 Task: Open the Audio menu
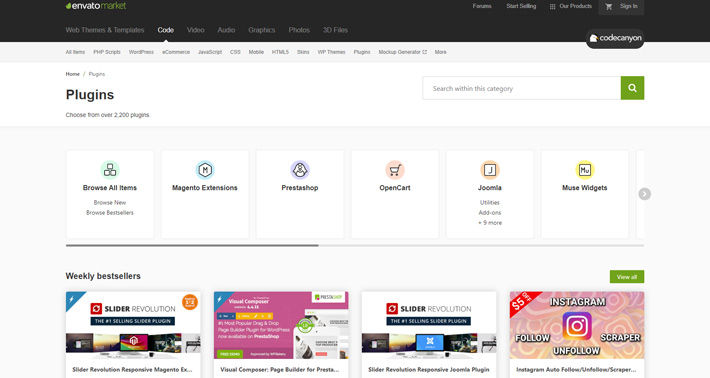(226, 30)
